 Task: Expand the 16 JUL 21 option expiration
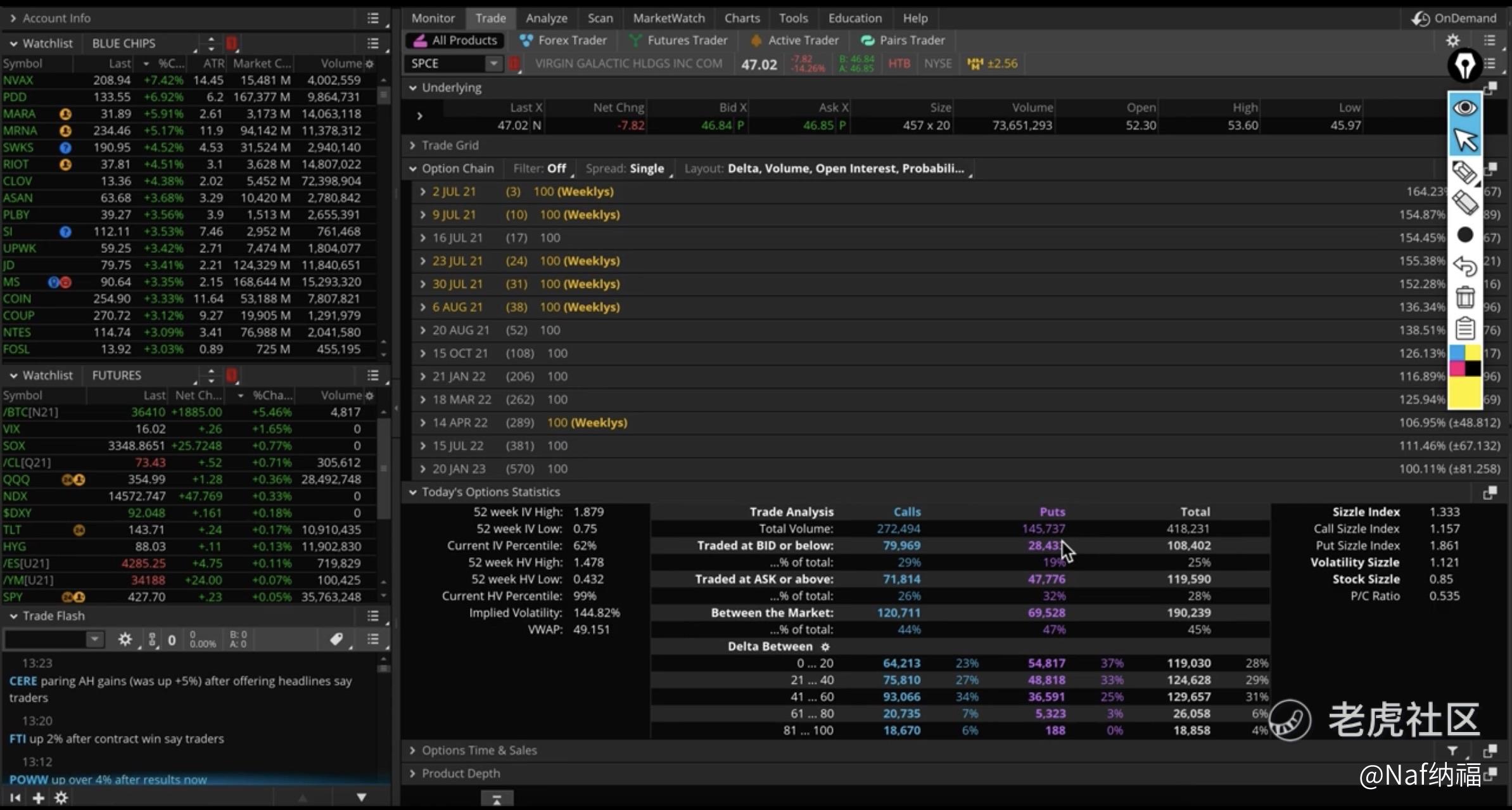click(x=422, y=238)
